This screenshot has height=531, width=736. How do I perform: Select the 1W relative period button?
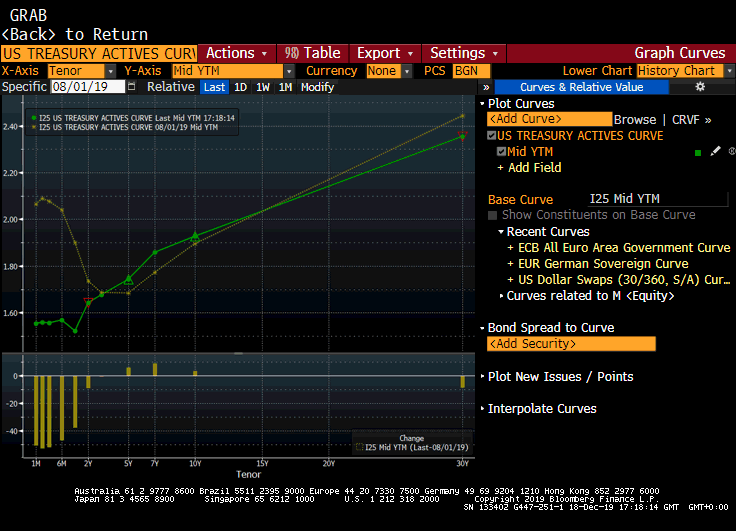pos(263,87)
